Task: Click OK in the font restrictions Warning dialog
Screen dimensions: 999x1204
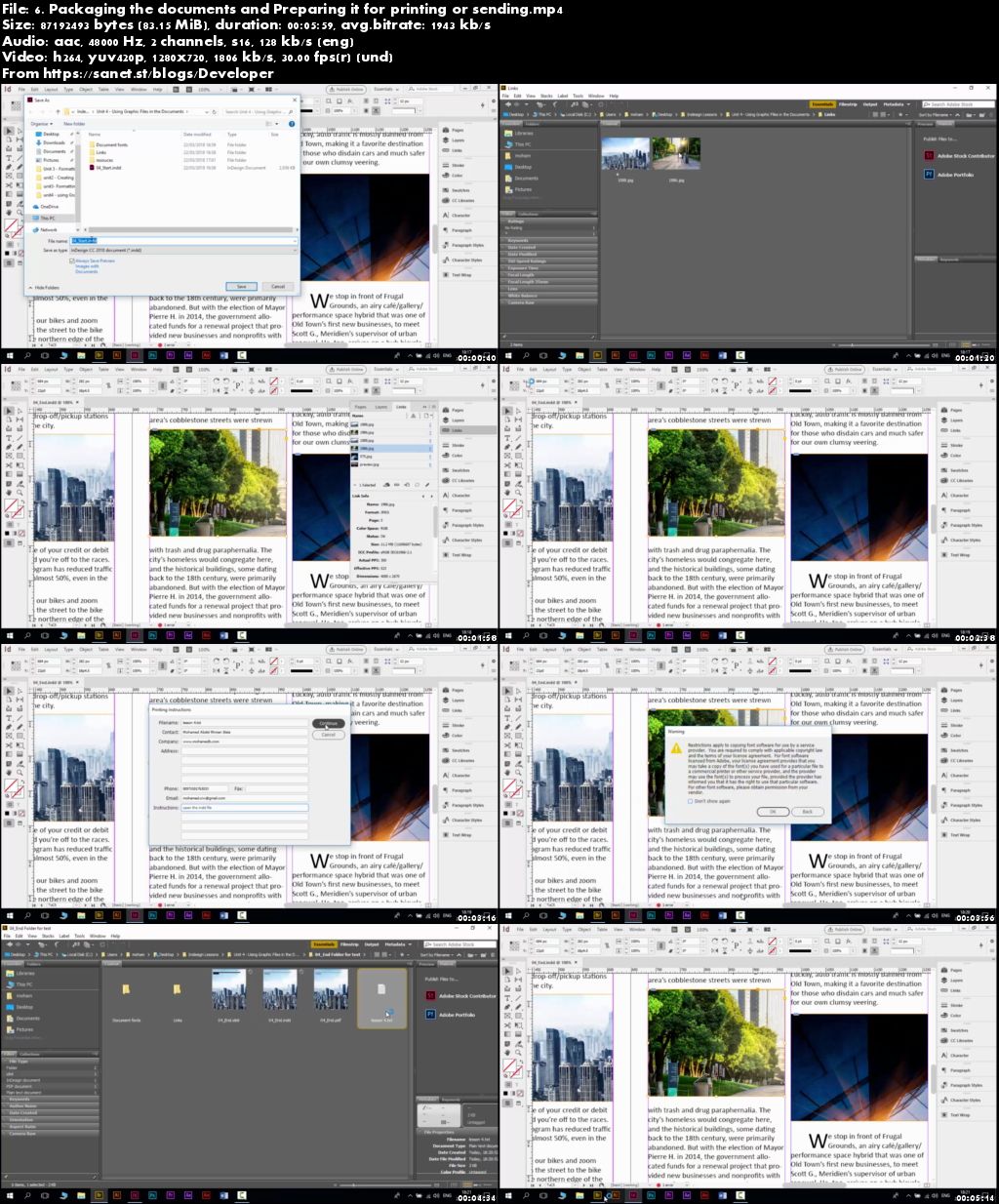Action: [x=773, y=812]
